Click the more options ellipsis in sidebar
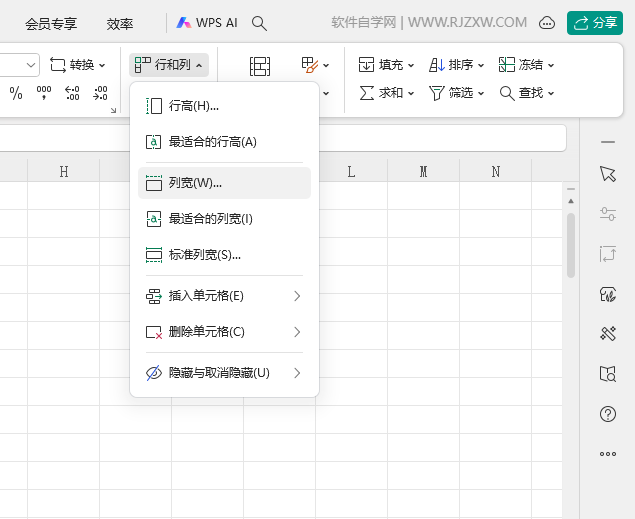 click(x=608, y=454)
